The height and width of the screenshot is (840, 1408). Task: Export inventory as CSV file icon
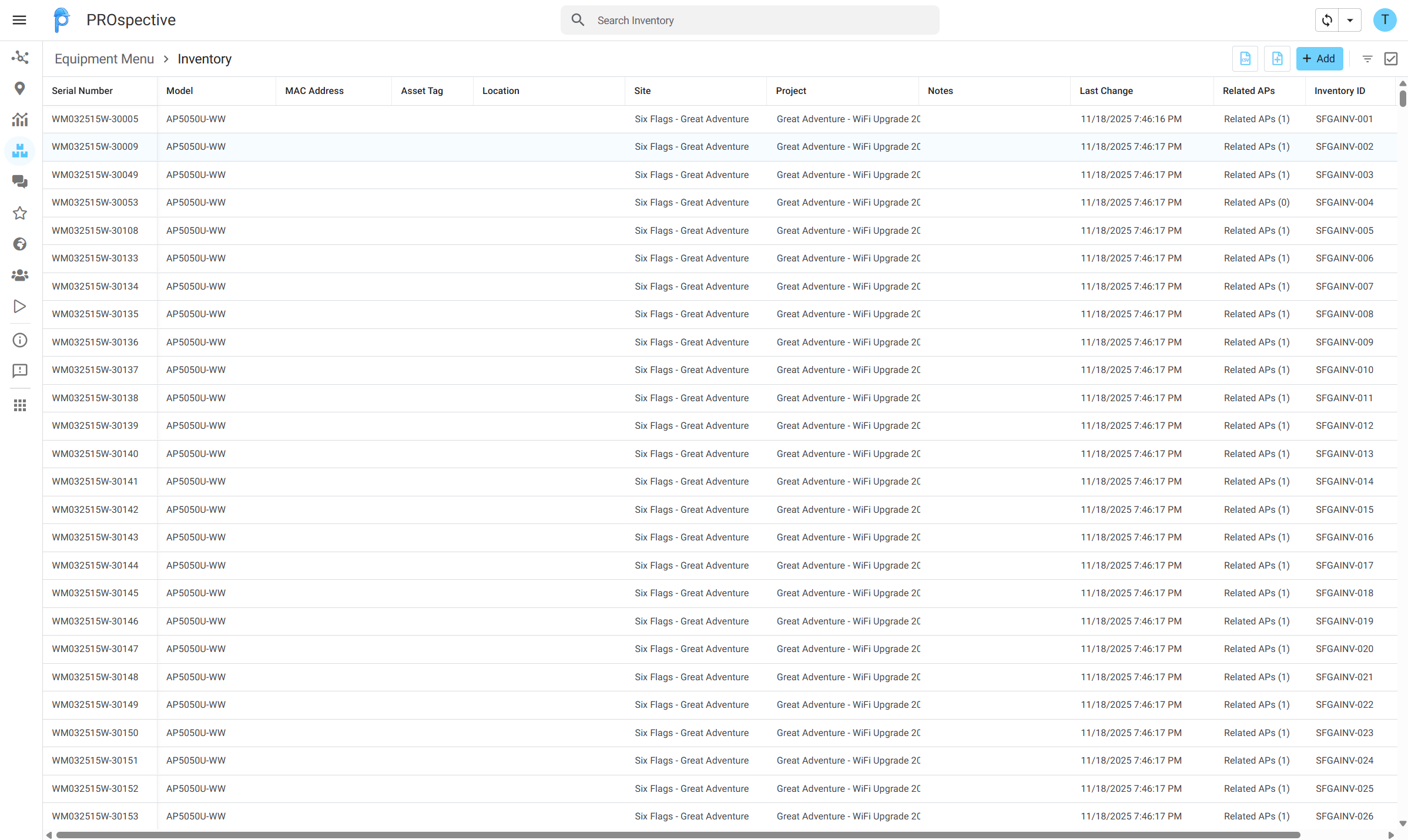(1245, 59)
